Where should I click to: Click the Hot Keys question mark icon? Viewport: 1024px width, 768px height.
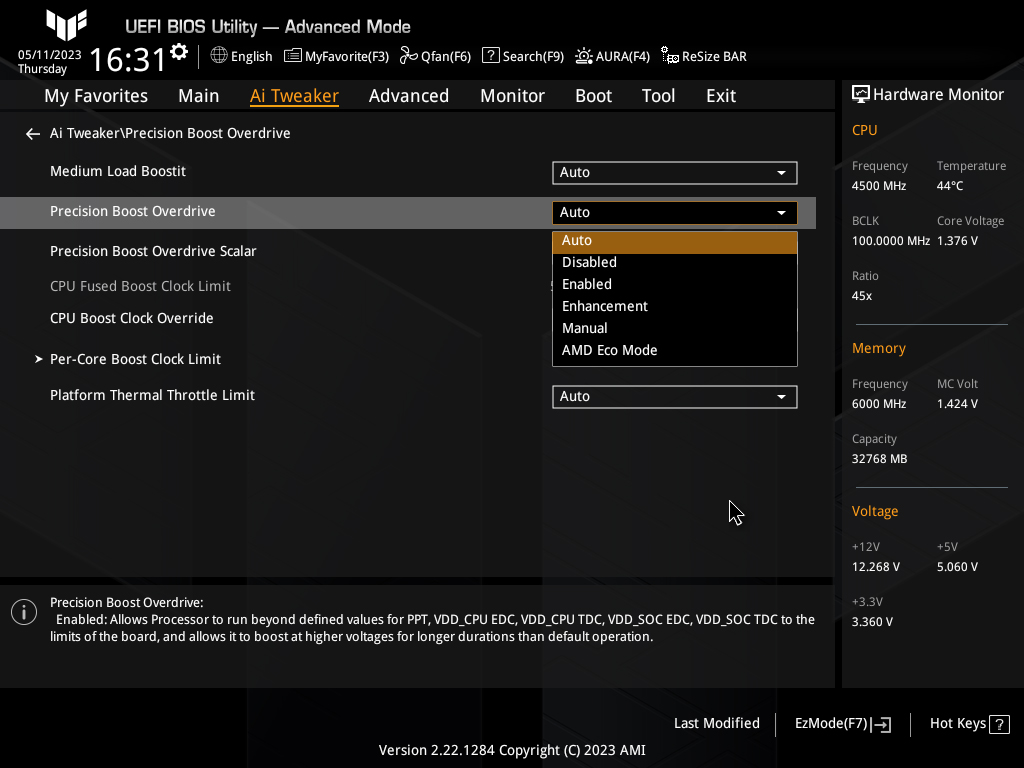pos(999,724)
